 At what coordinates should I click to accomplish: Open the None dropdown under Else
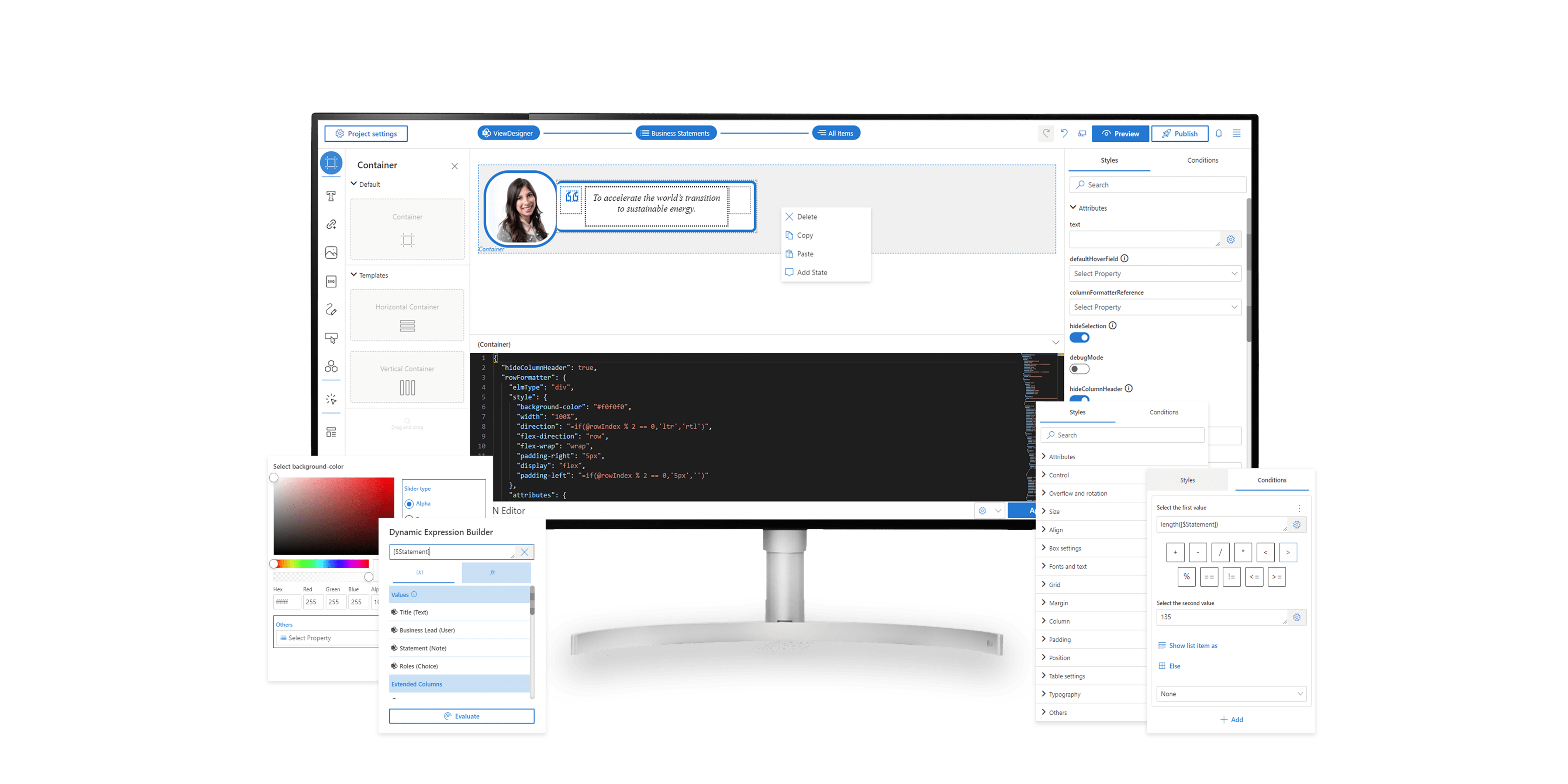pos(1231,694)
